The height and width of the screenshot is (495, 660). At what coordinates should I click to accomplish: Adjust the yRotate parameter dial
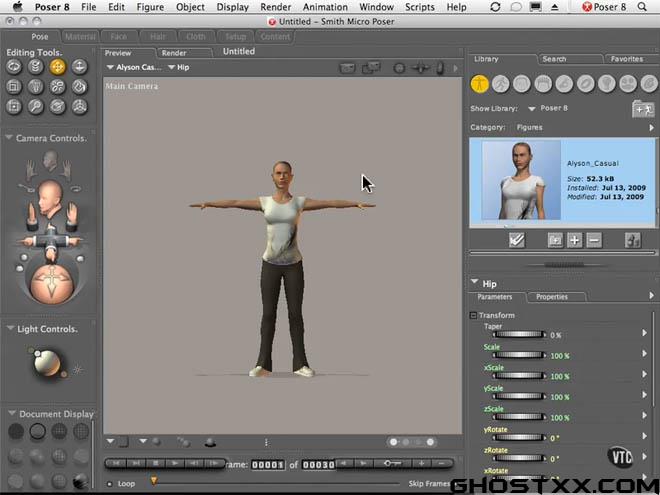[x=519, y=438]
